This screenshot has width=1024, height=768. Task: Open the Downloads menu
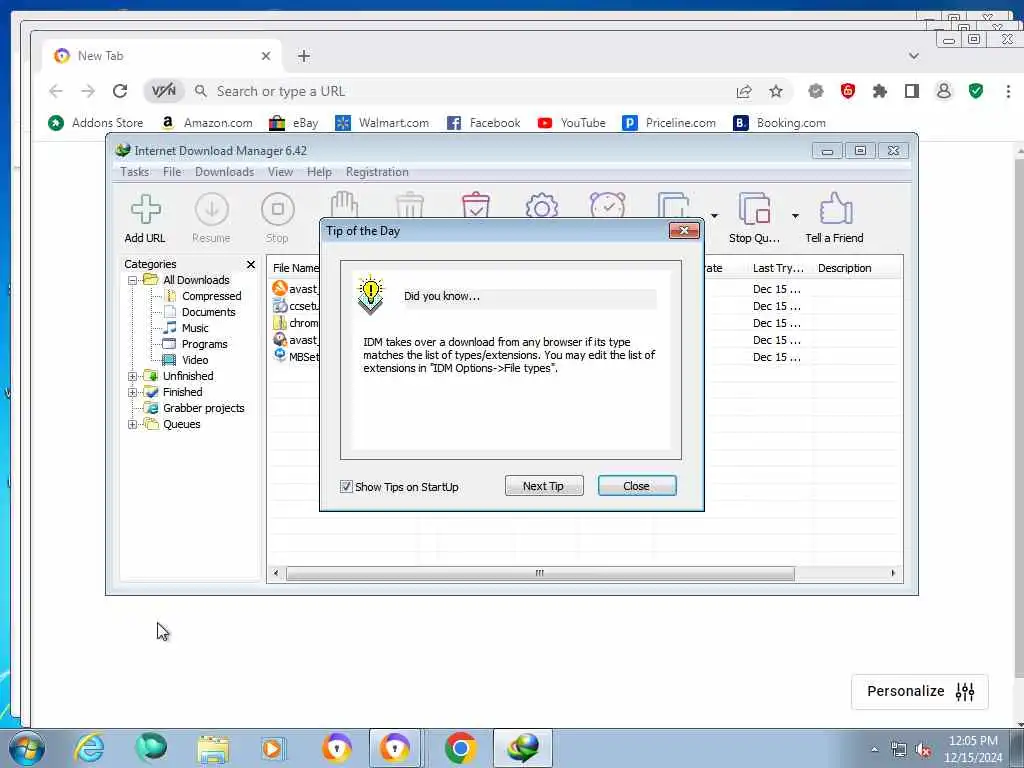click(x=224, y=172)
